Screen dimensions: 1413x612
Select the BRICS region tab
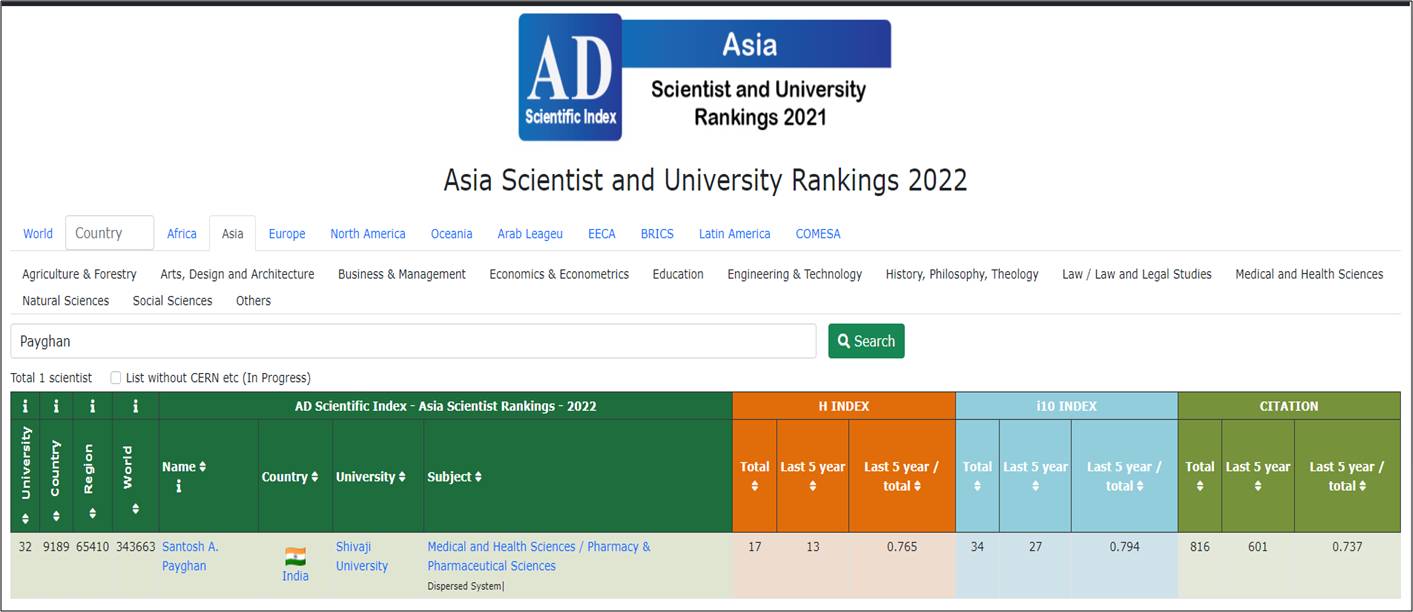(x=657, y=234)
